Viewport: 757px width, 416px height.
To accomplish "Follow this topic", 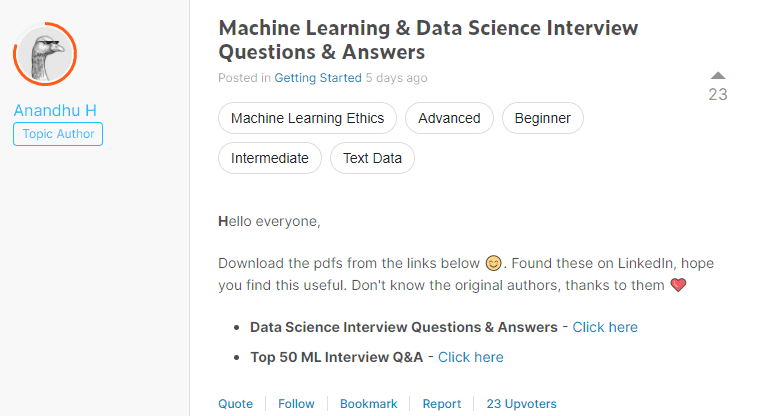I will (296, 404).
